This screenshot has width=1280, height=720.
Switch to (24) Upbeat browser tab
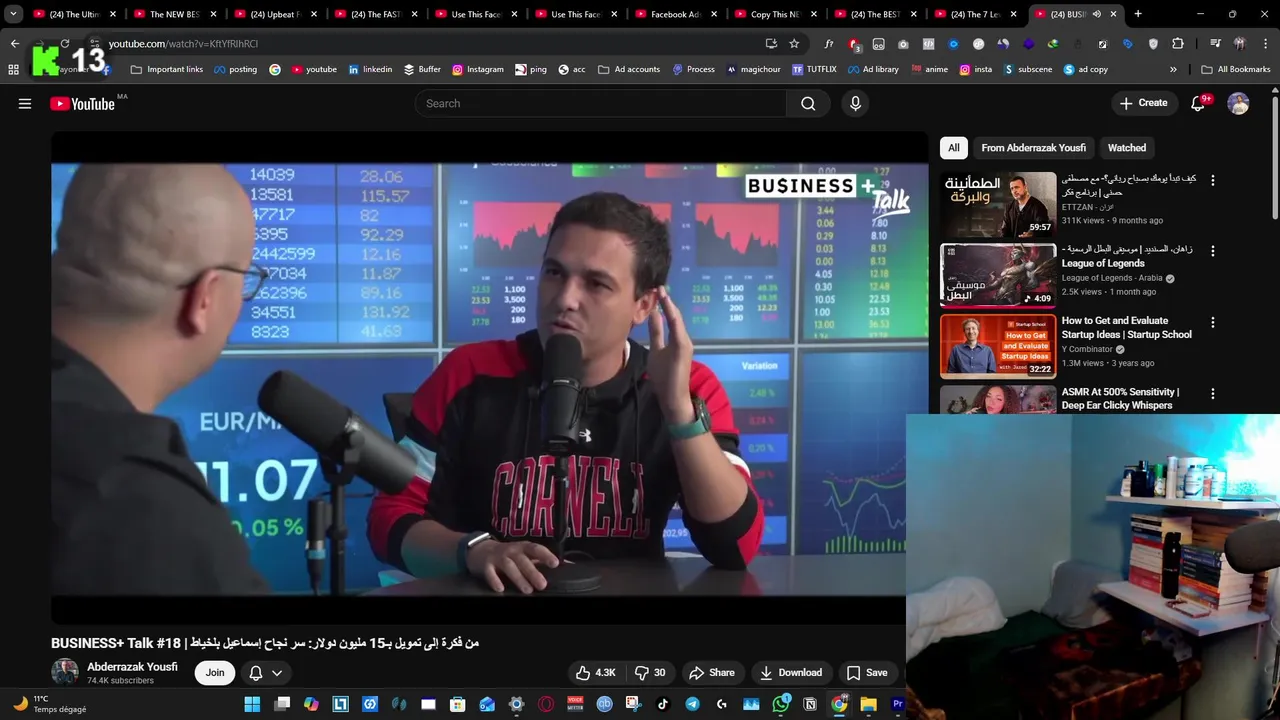coord(273,14)
